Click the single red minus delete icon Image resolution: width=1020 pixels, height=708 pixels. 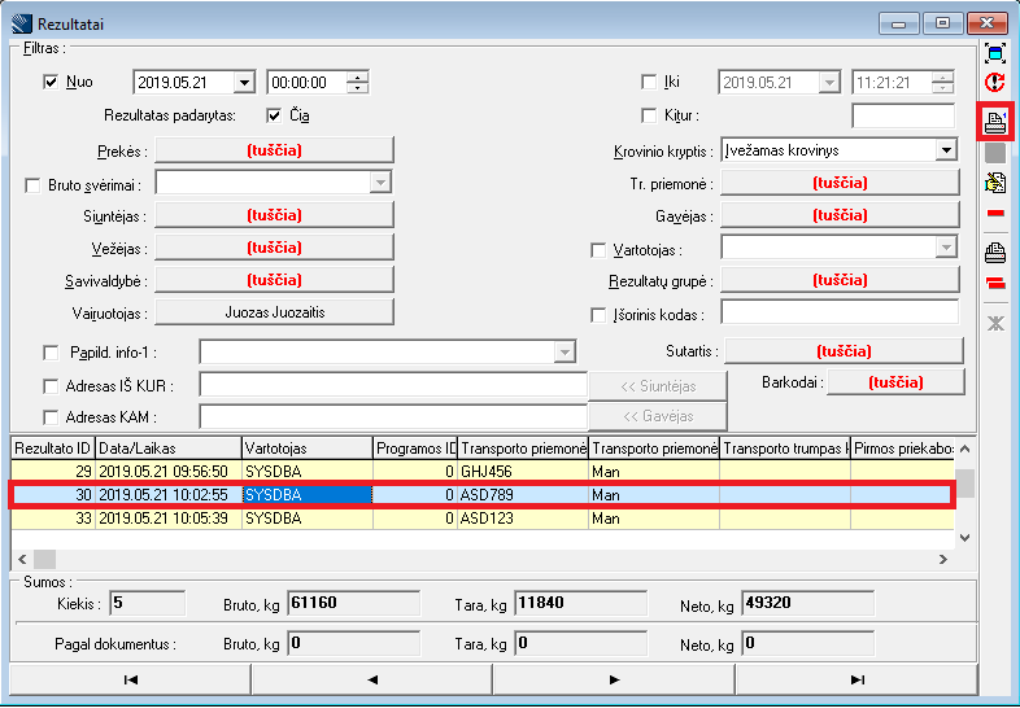click(995, 213)
